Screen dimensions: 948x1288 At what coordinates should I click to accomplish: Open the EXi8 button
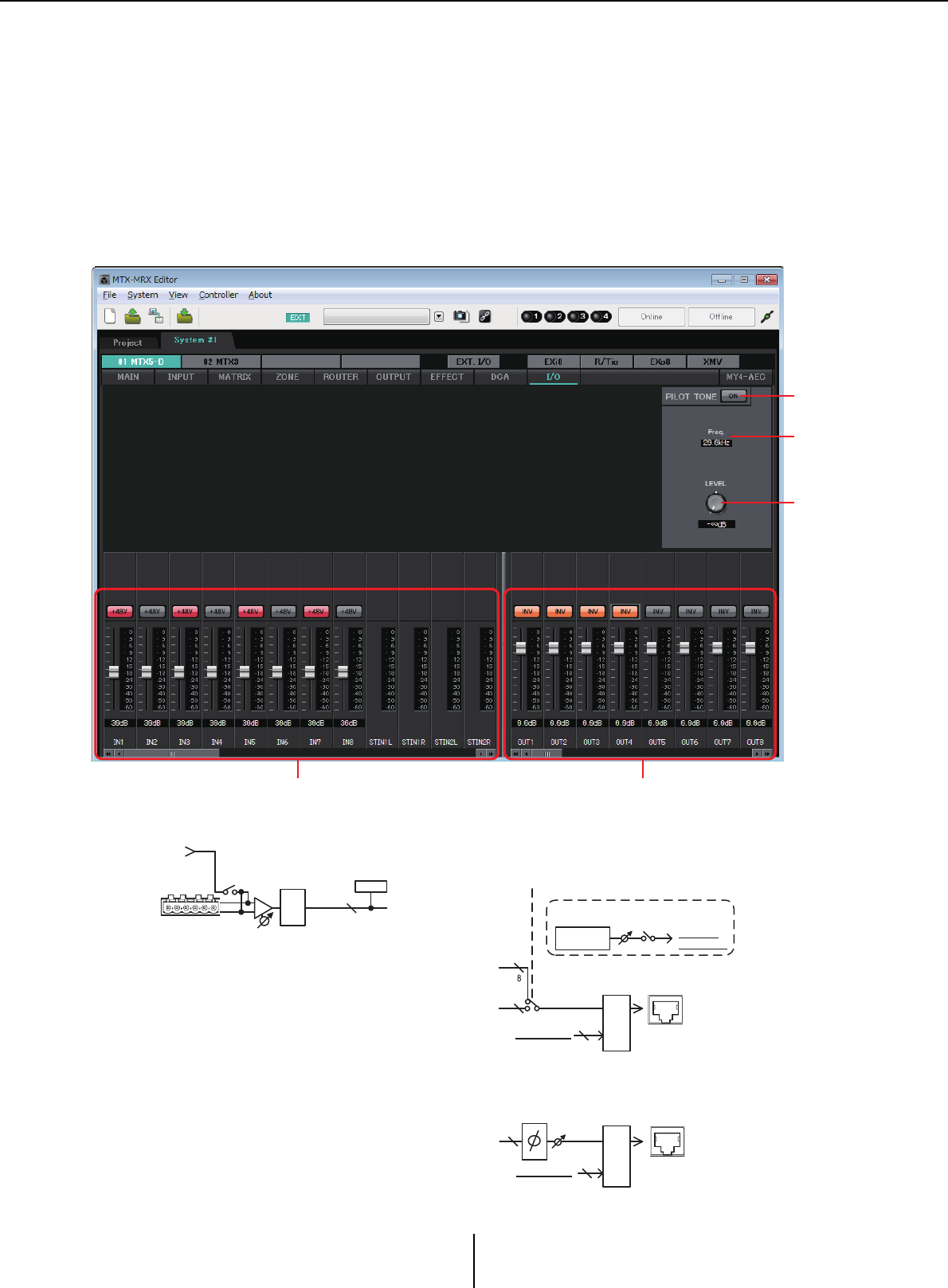554,362
